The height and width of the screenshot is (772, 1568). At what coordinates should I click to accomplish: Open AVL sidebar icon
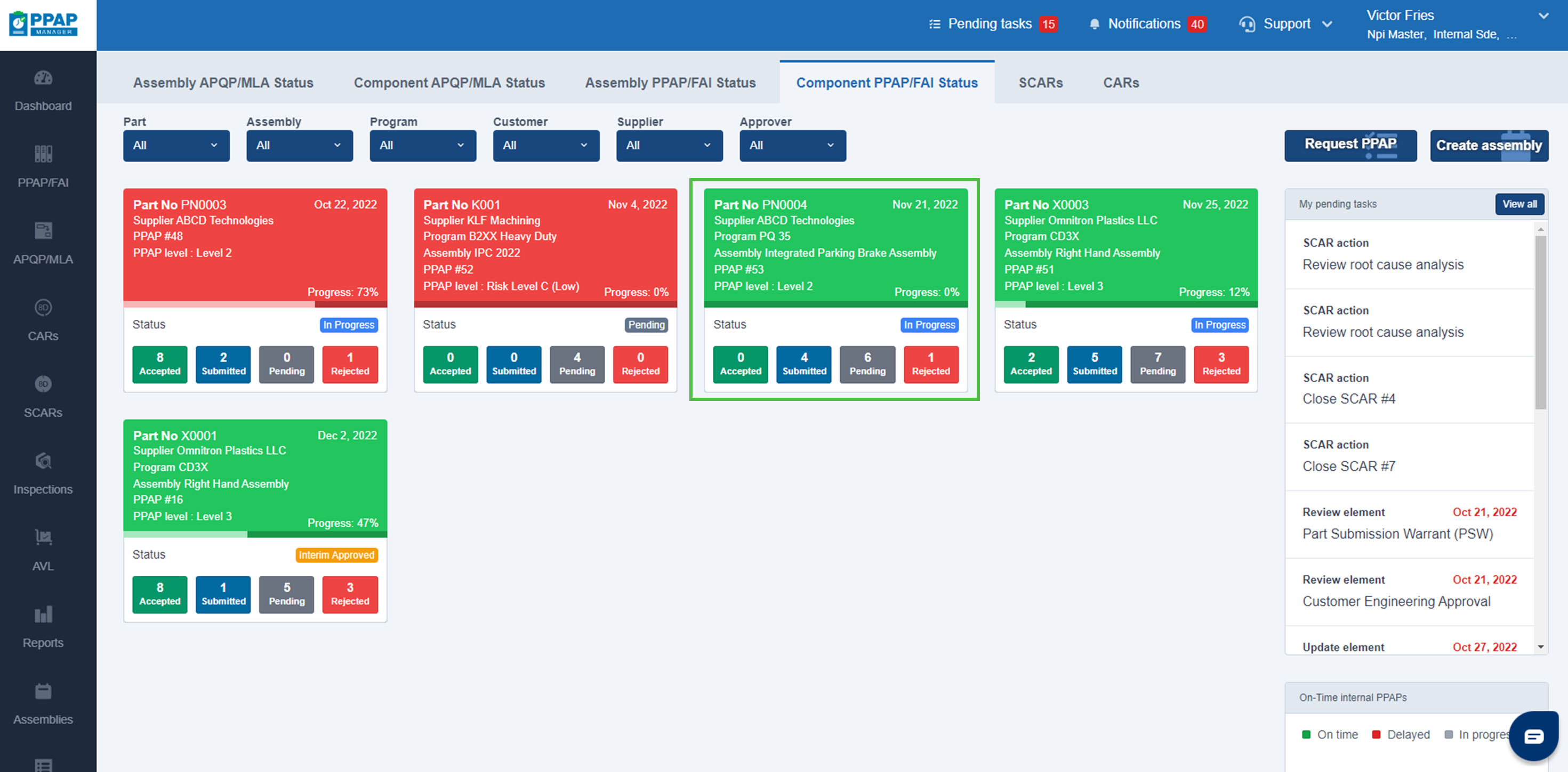(43, 537)
